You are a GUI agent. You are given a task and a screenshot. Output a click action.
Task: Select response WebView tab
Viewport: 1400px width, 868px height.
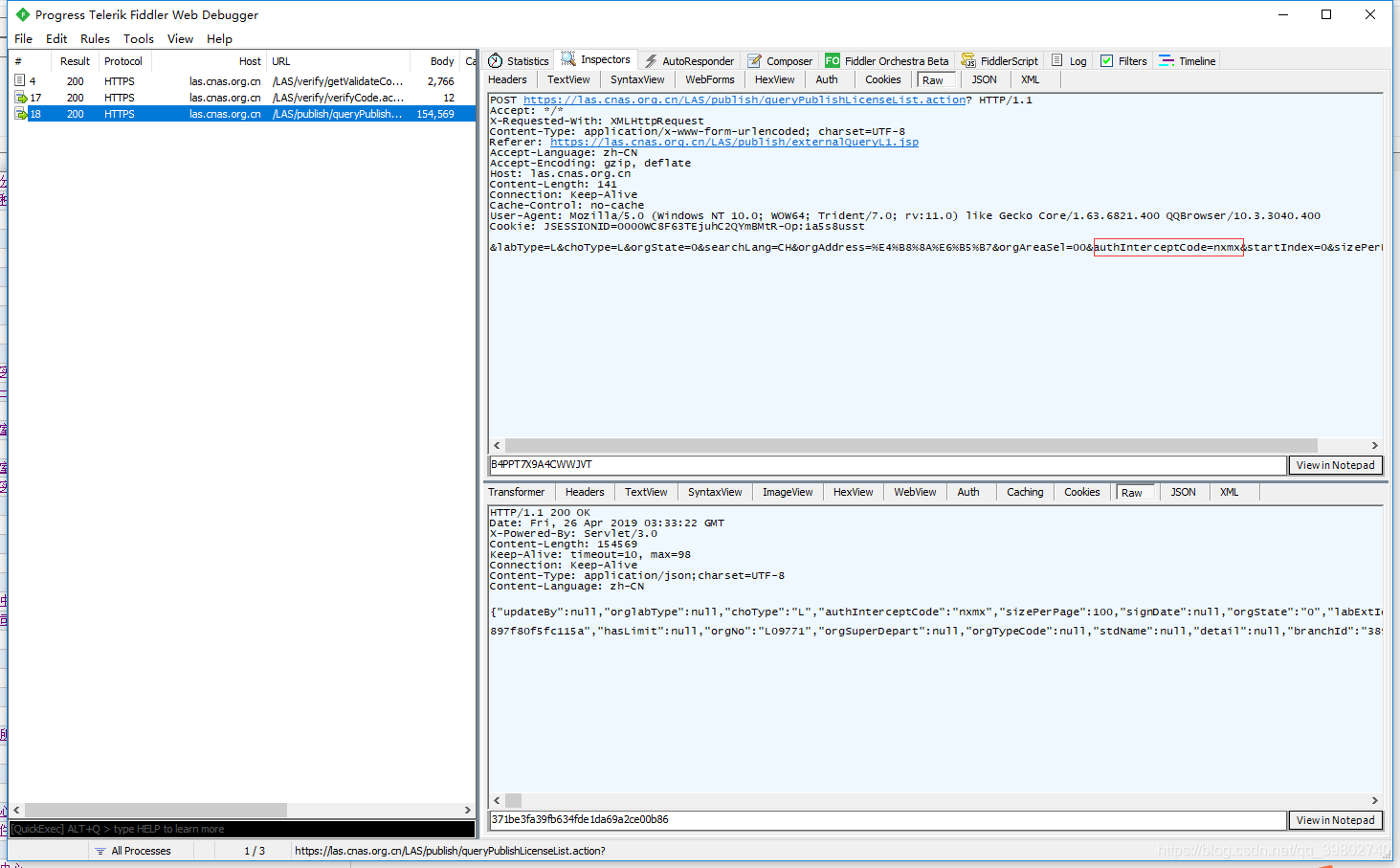(x=915, y=493)
